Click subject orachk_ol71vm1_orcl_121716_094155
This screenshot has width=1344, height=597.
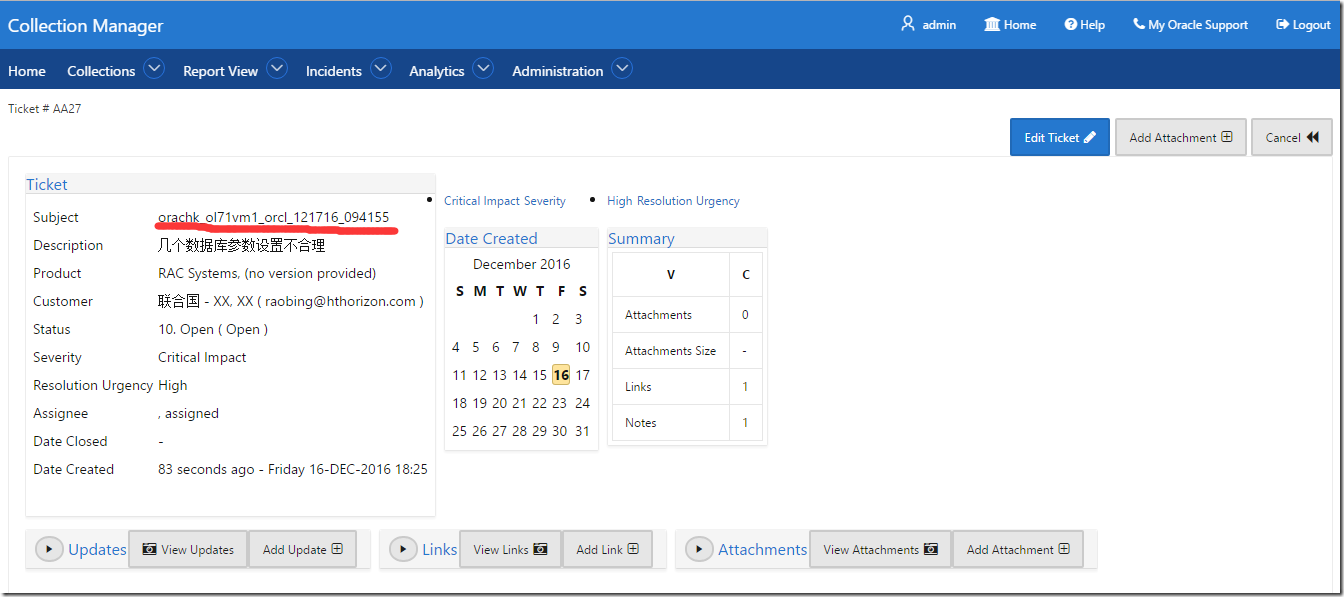273,217
